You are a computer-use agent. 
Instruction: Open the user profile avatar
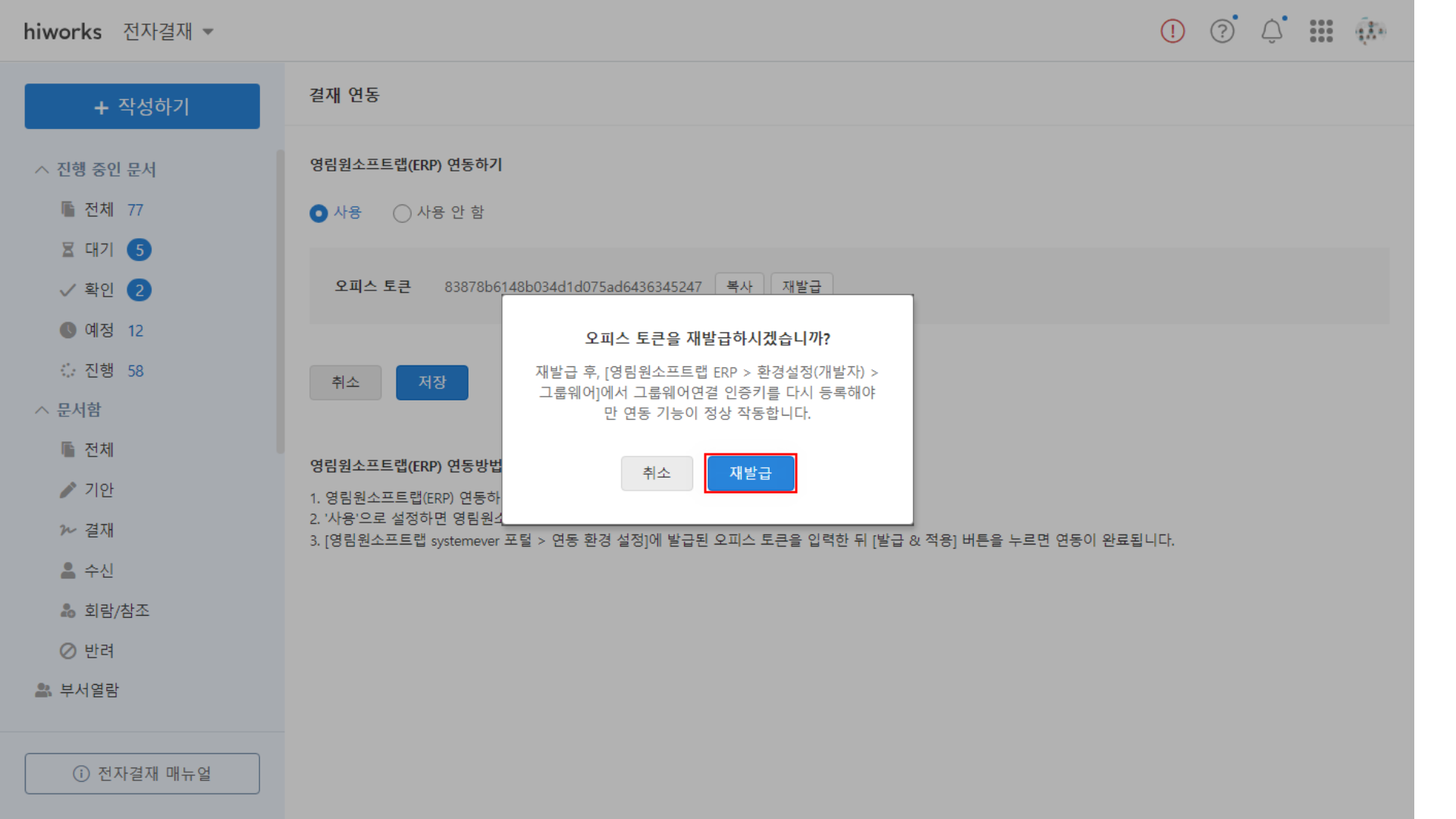pos(1370,31)
